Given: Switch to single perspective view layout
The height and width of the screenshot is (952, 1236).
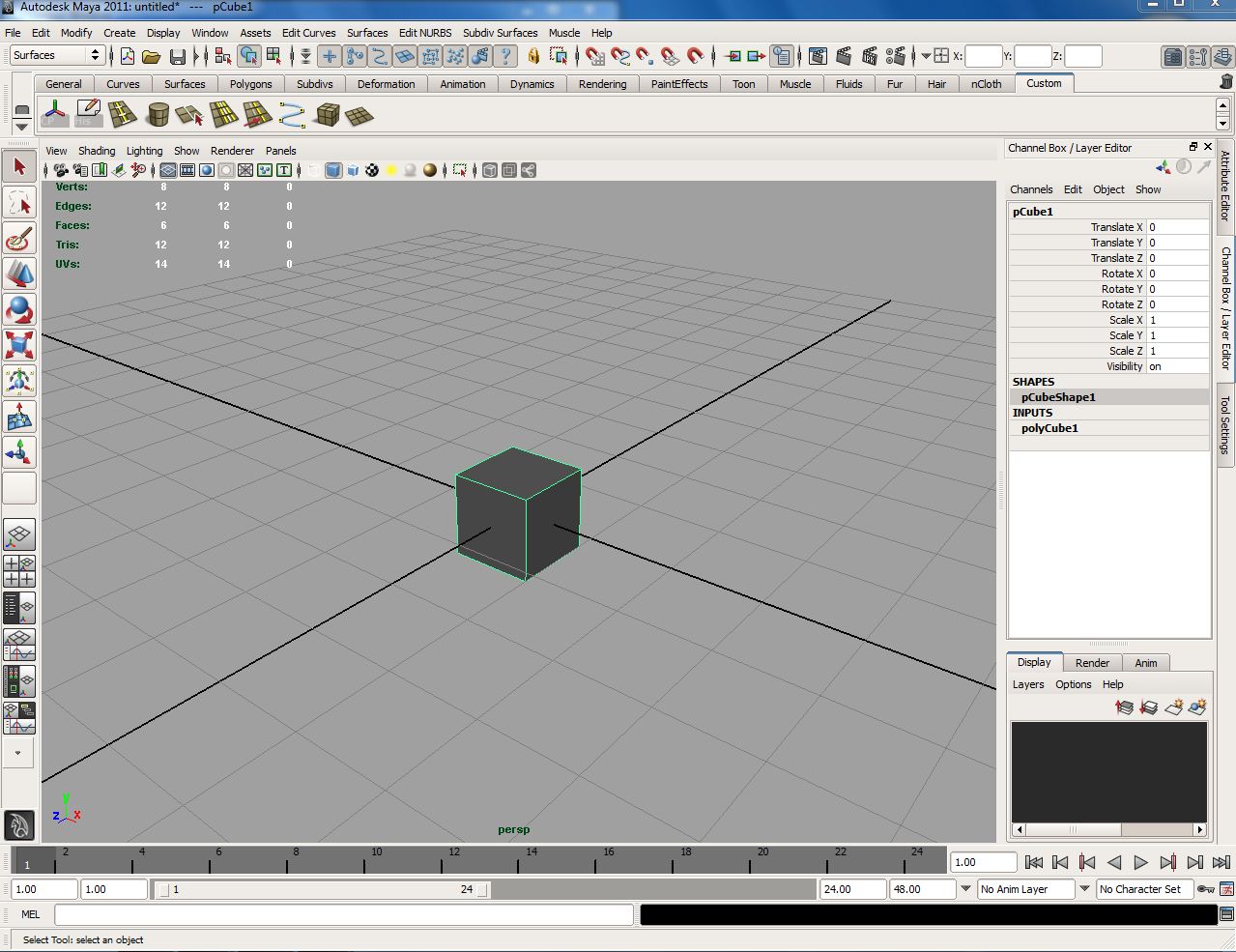Looking at the screenshot, I should [19, 535].
